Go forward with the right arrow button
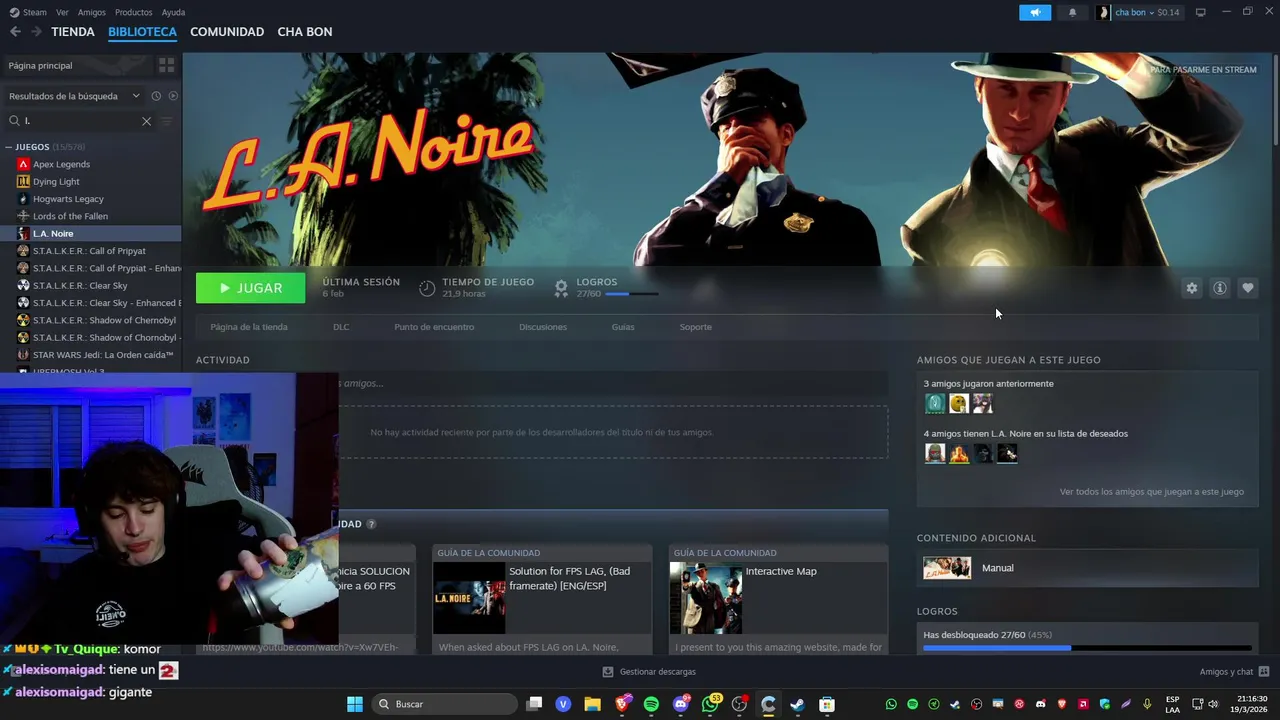The image size is (1280, 720). pyautogui.click(x=36, y=32)
